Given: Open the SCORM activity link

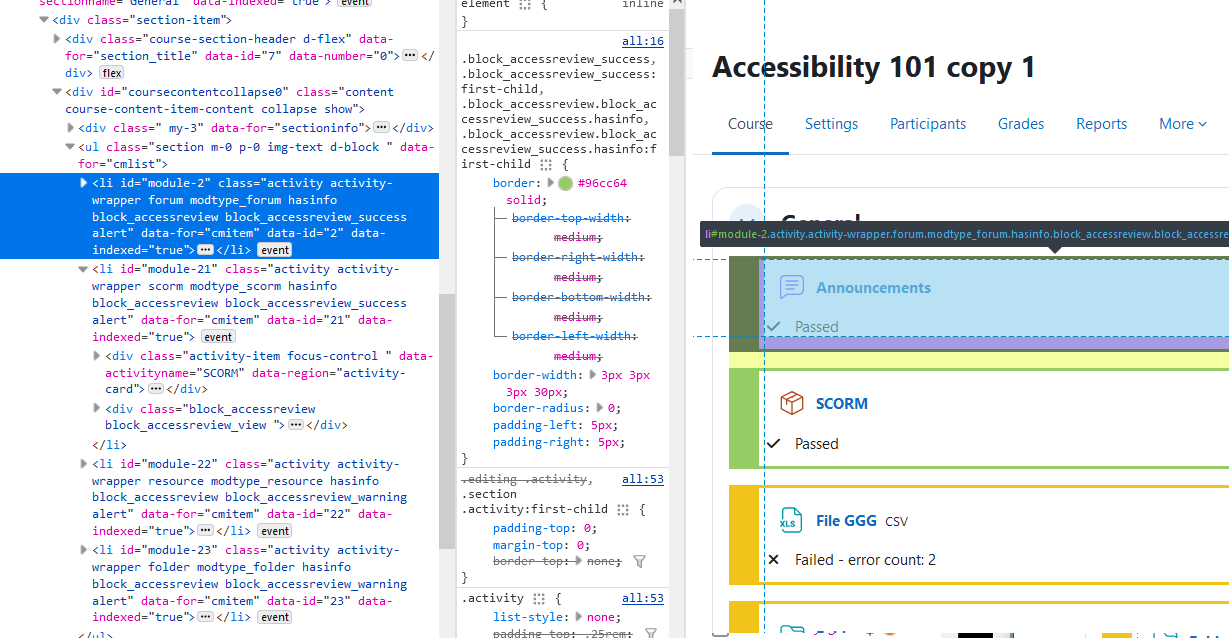Looking at the screenshot, I should click(842, 404).
